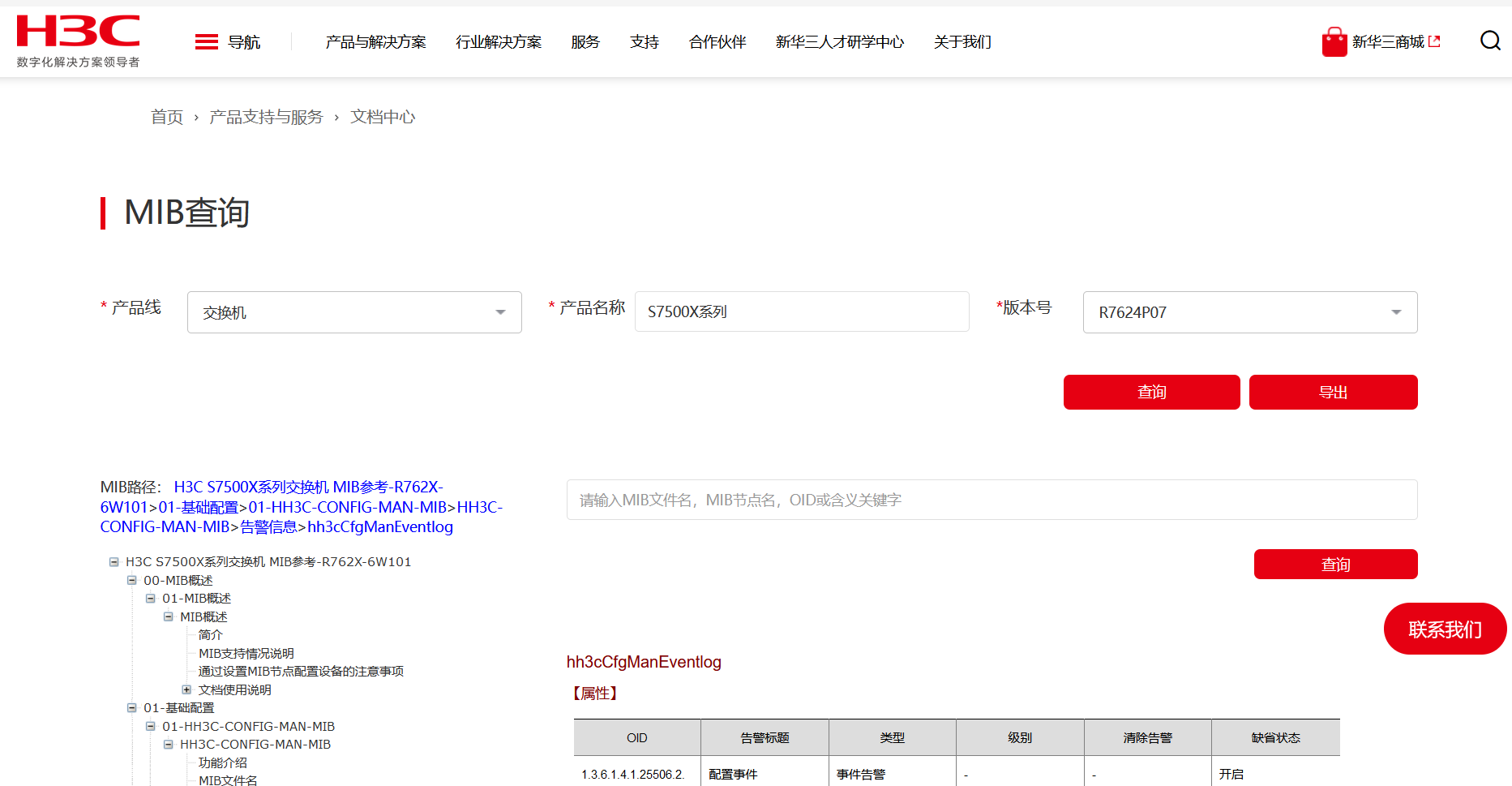Select MIB文件名 tree item
1512x786 pixels.
coord(228,780)
